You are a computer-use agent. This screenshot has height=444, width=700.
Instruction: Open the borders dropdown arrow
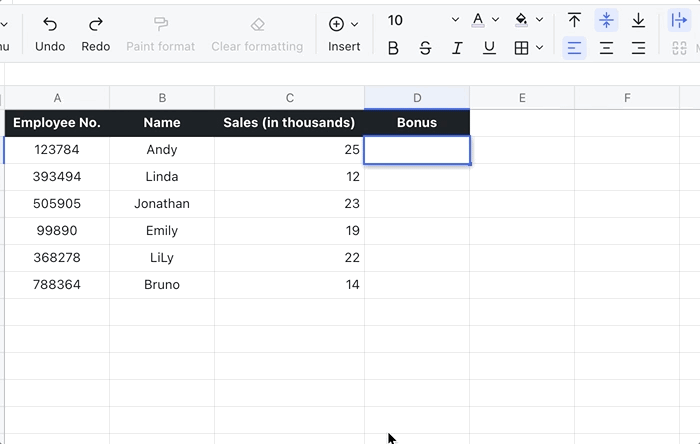click(540, 48)
